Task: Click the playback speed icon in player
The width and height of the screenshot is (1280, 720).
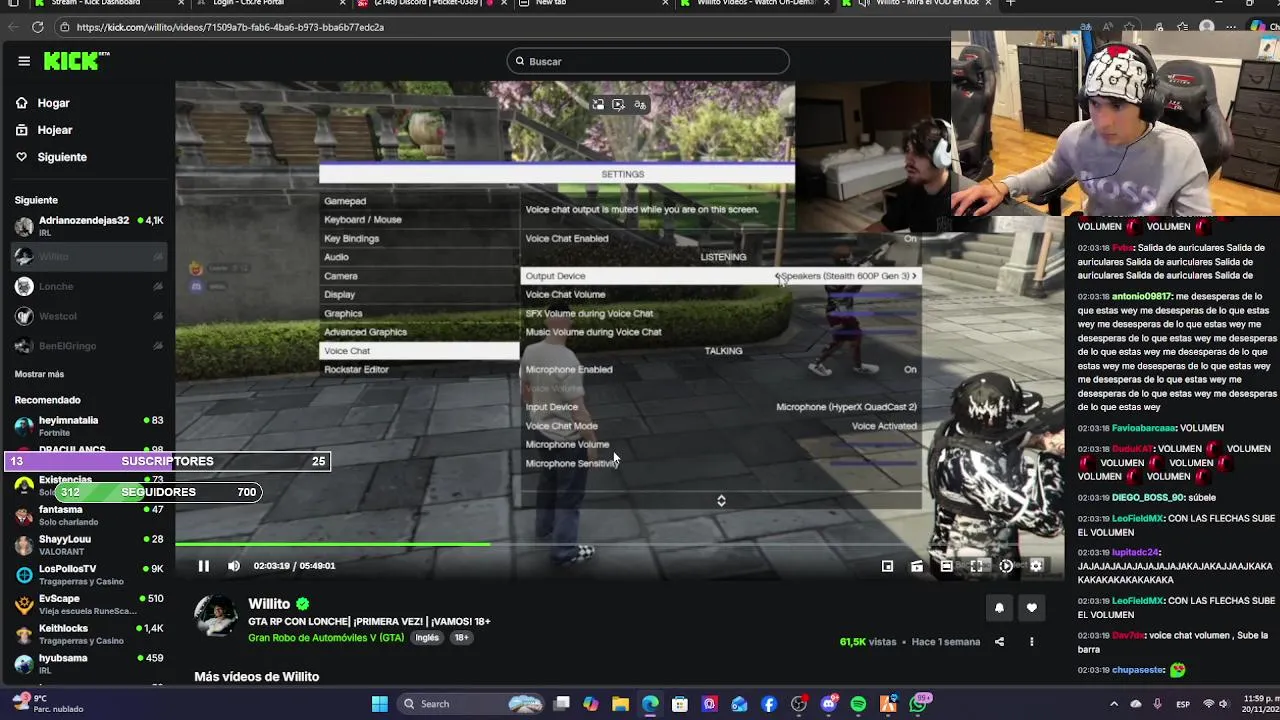Action: tap(1006, 566)
